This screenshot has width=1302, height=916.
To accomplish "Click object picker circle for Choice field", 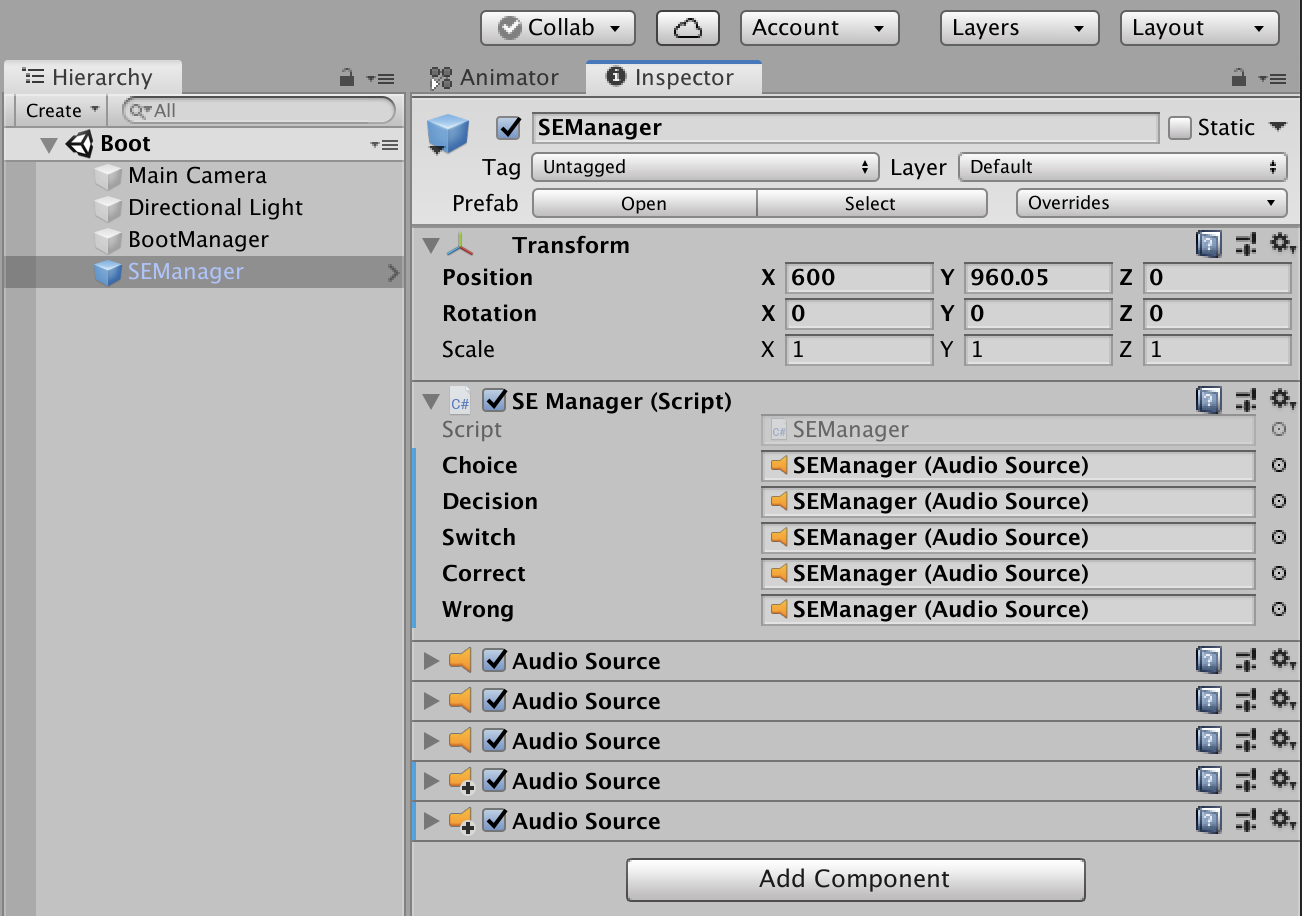I will pos(1278,465).
